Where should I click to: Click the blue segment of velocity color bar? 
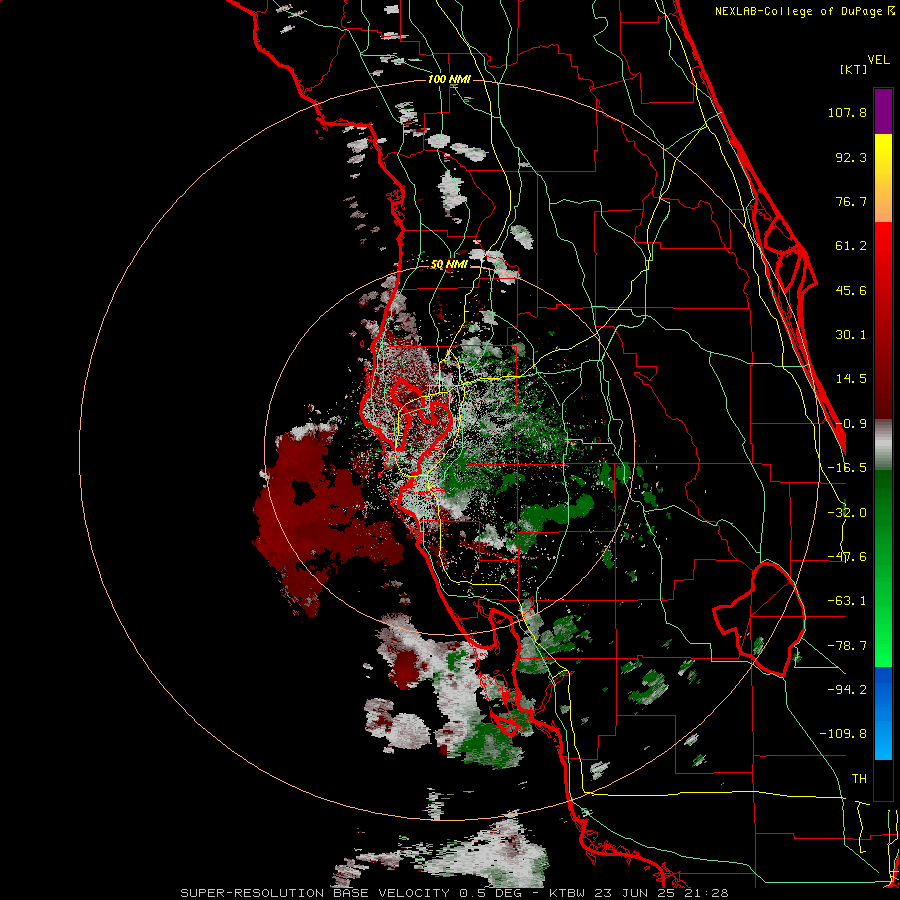(x=883, y=713)
